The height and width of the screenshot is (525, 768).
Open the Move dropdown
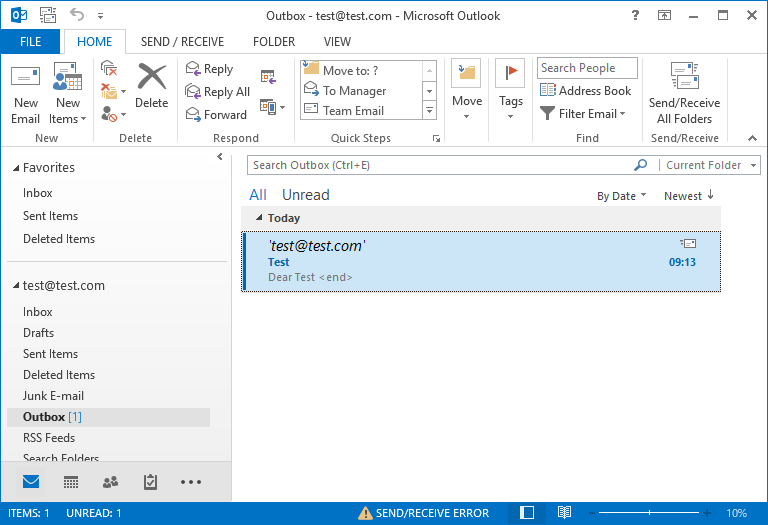point(466,90)
